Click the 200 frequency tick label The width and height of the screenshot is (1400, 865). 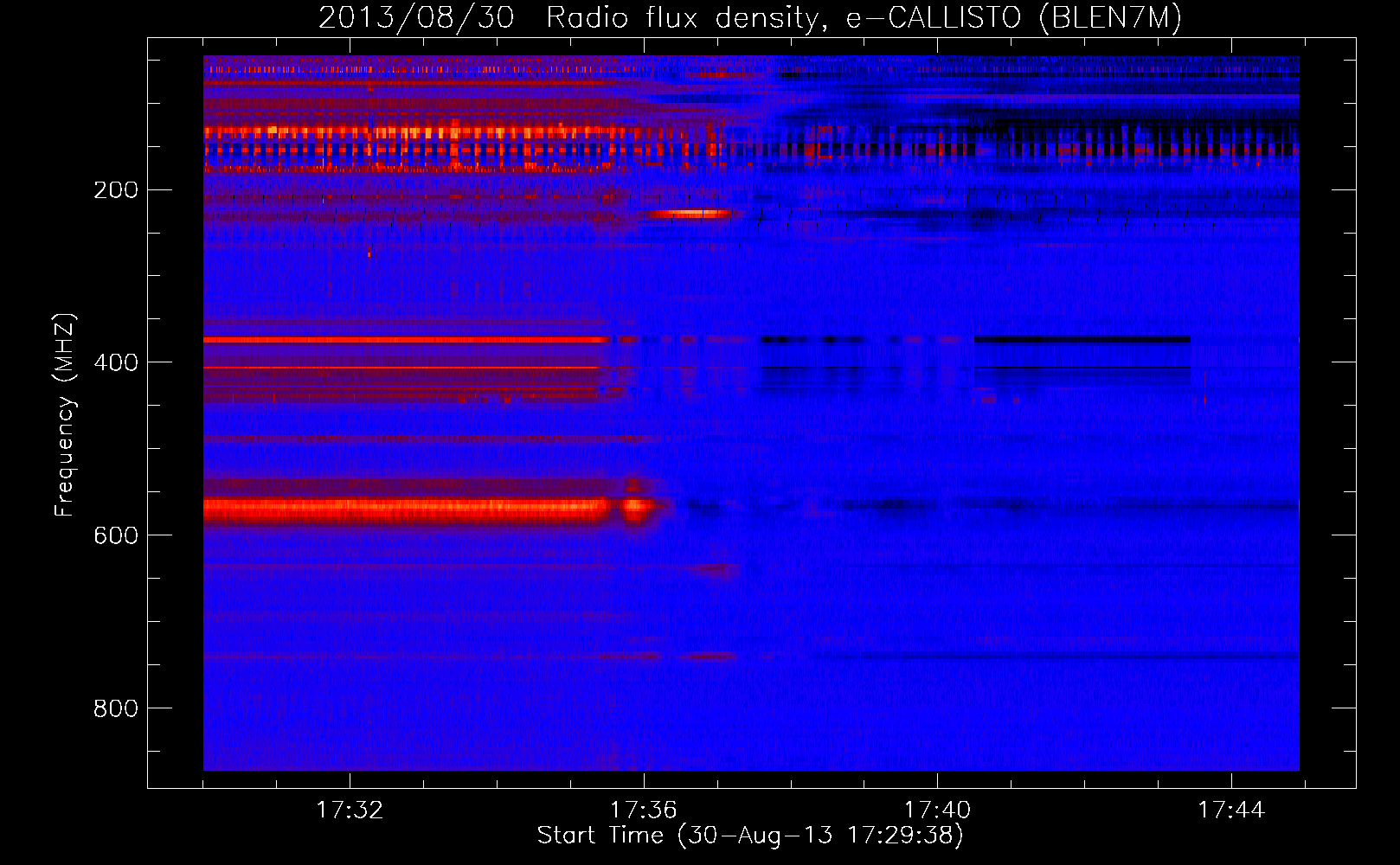point(116,189)
